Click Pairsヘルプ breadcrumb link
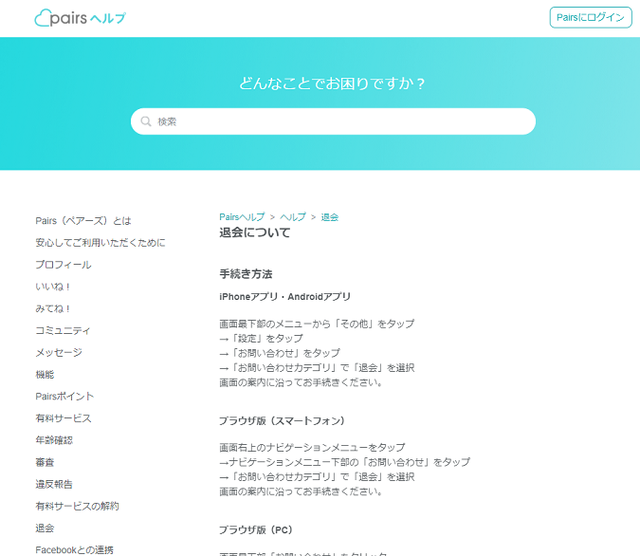The width and height of the screenshot is (640, 556). point(242,217)
